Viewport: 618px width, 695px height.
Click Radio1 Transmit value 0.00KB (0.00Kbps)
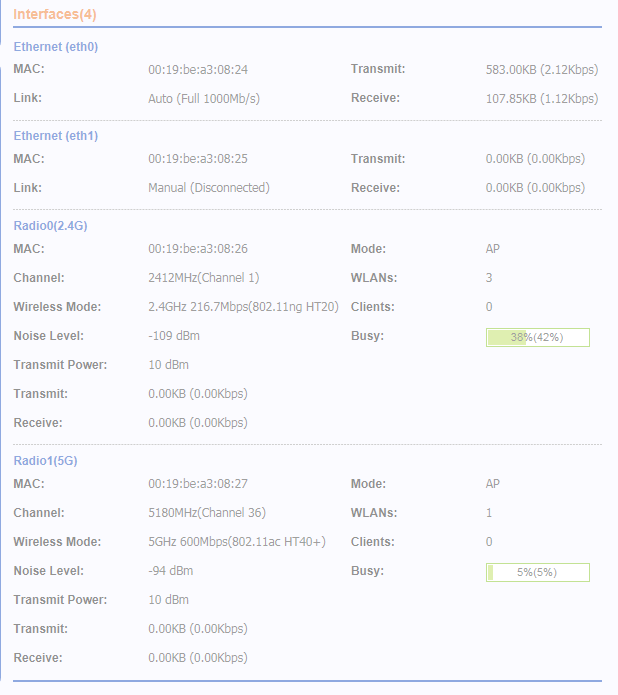198,629
